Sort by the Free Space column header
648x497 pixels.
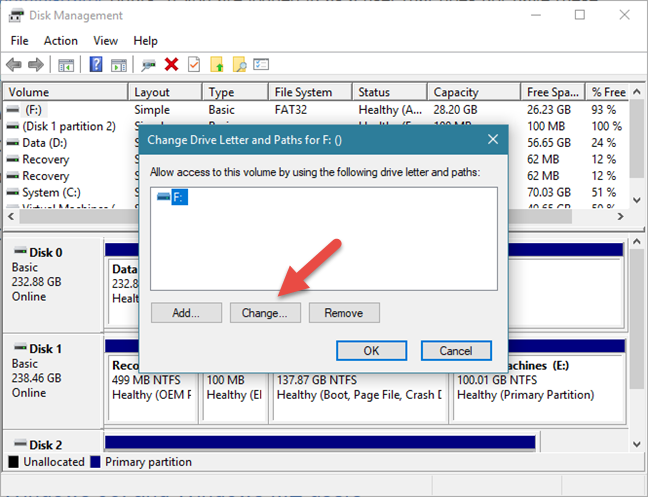coord(553,92)
